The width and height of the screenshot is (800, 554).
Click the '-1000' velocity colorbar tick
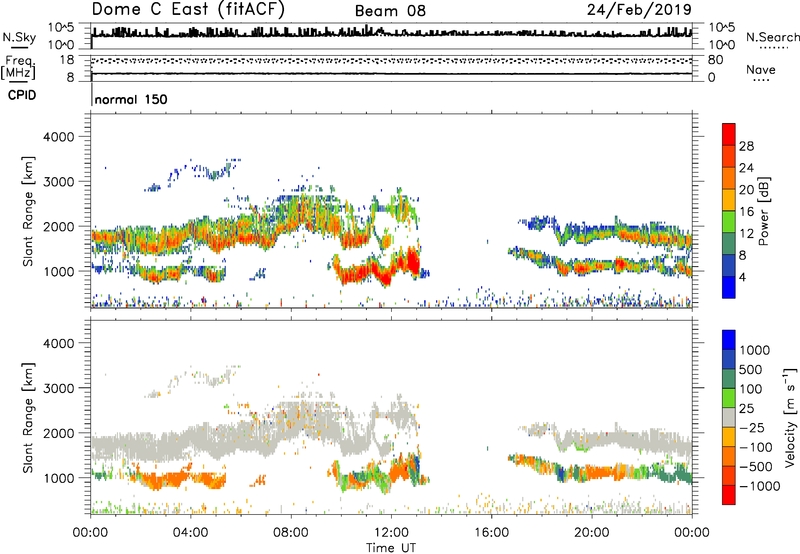(760, 486)
